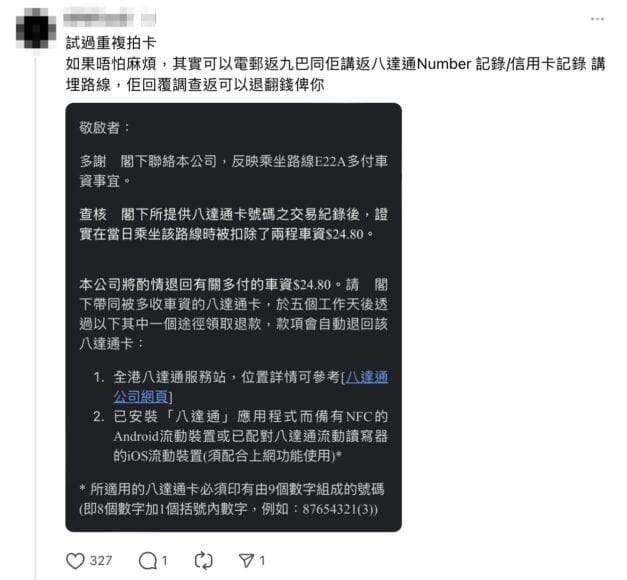
Task: Click the share count beside paper plane
Action: [x=262, y=560]
